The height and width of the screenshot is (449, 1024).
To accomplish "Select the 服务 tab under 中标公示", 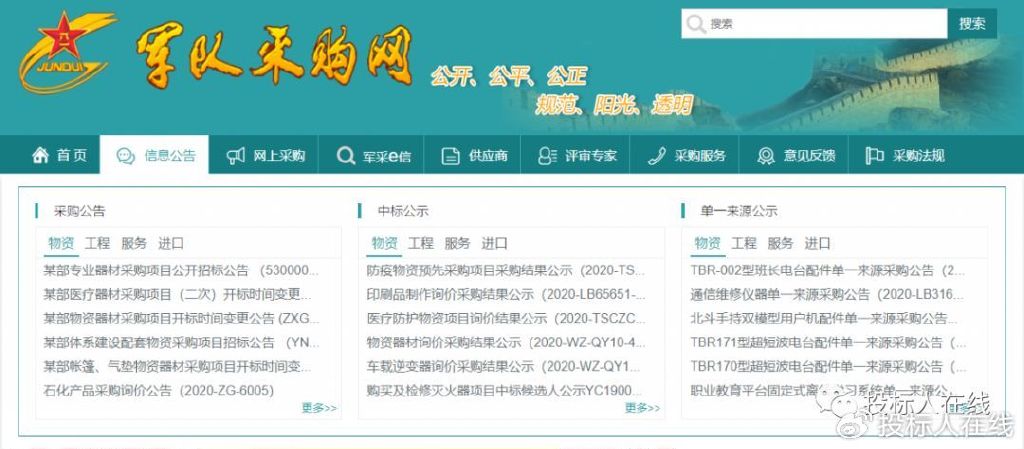I will tap(457, 244).
